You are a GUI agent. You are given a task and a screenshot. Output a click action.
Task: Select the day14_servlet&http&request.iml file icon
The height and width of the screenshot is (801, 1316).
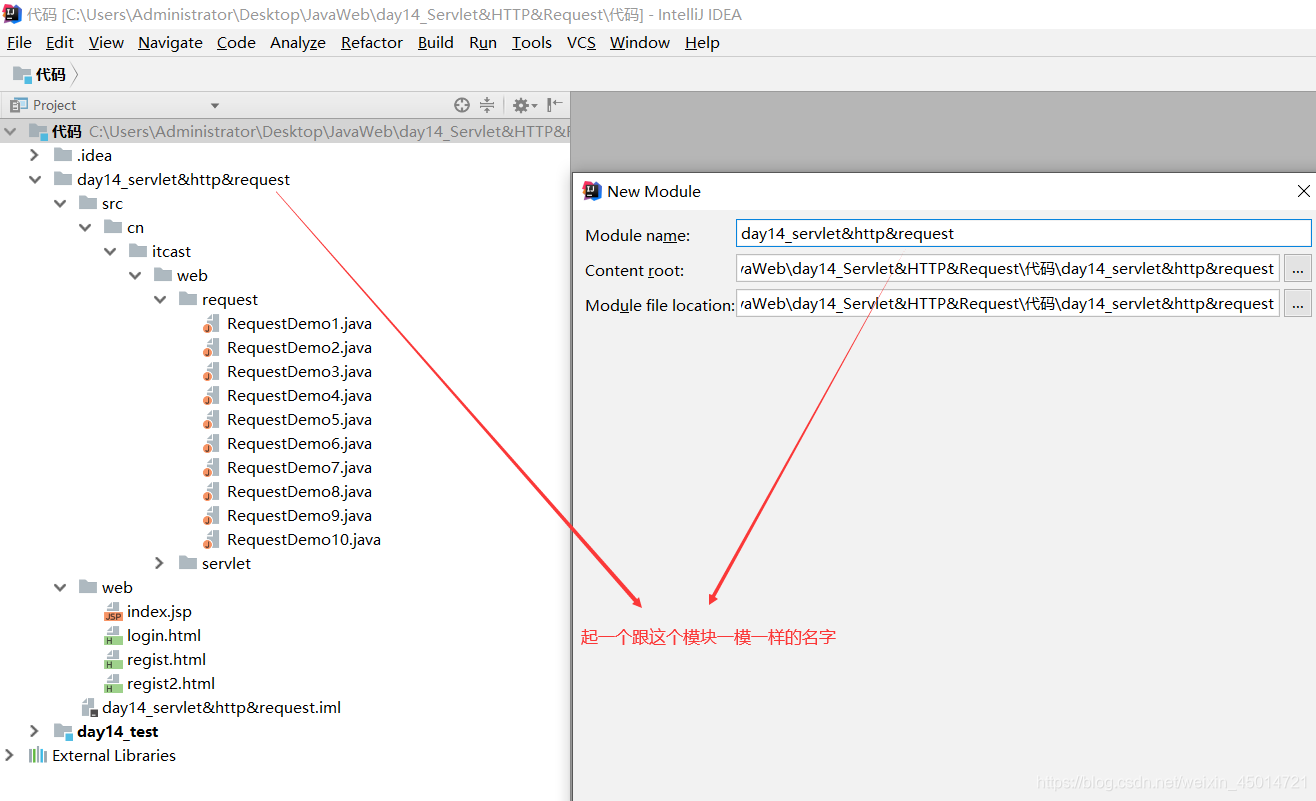pos(90,708)
